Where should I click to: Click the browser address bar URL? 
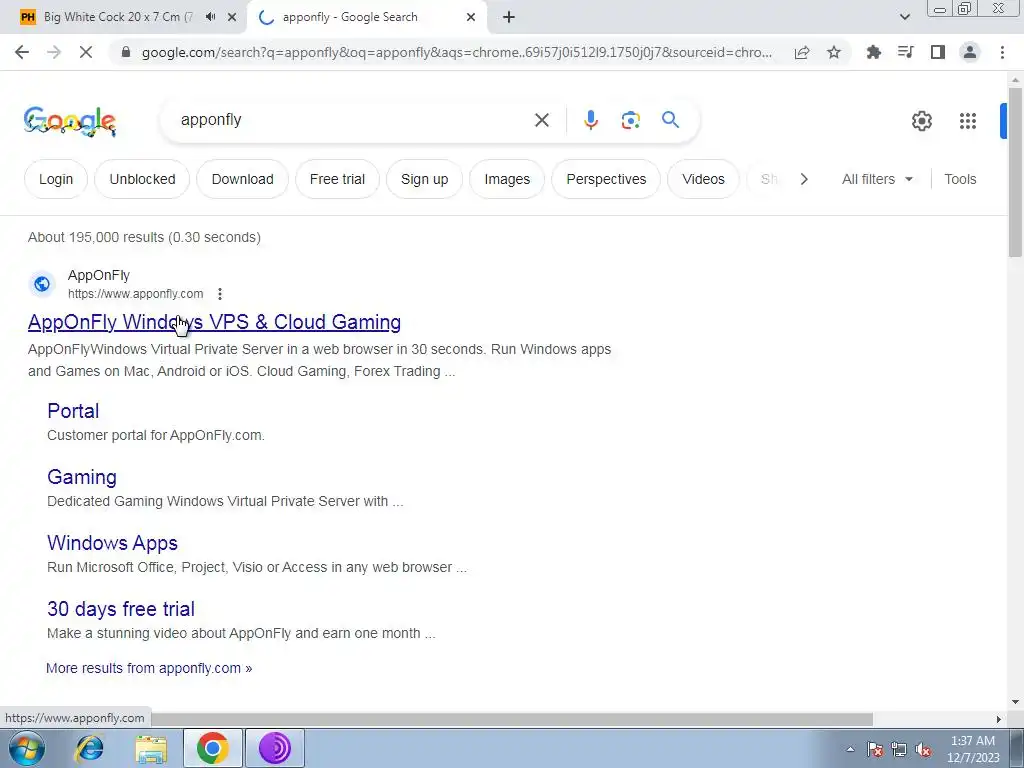coord(456,52)
